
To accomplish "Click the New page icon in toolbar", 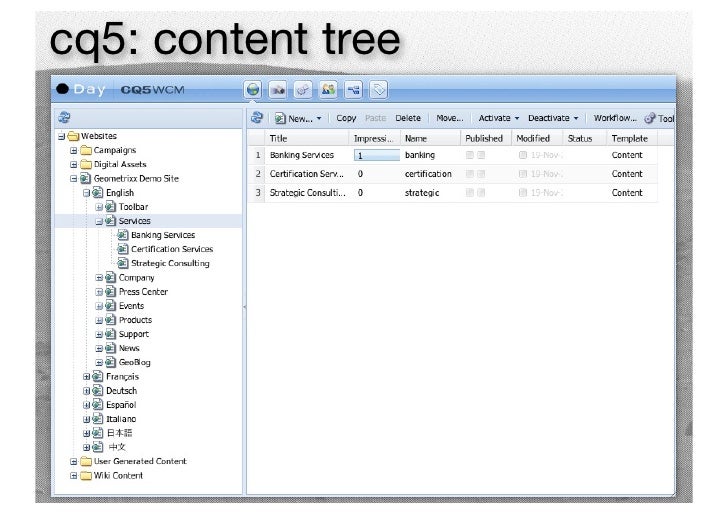I will 280,118.
